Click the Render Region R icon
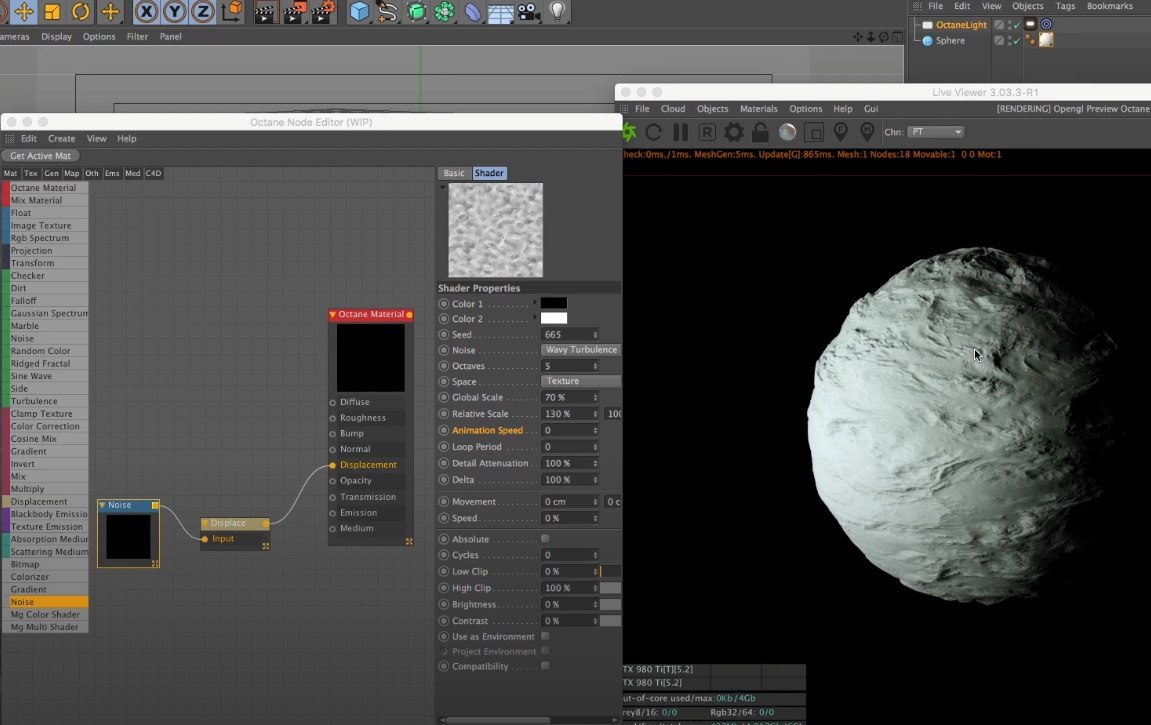Viewport: 1151px width, 725px height. click(707, 132)
